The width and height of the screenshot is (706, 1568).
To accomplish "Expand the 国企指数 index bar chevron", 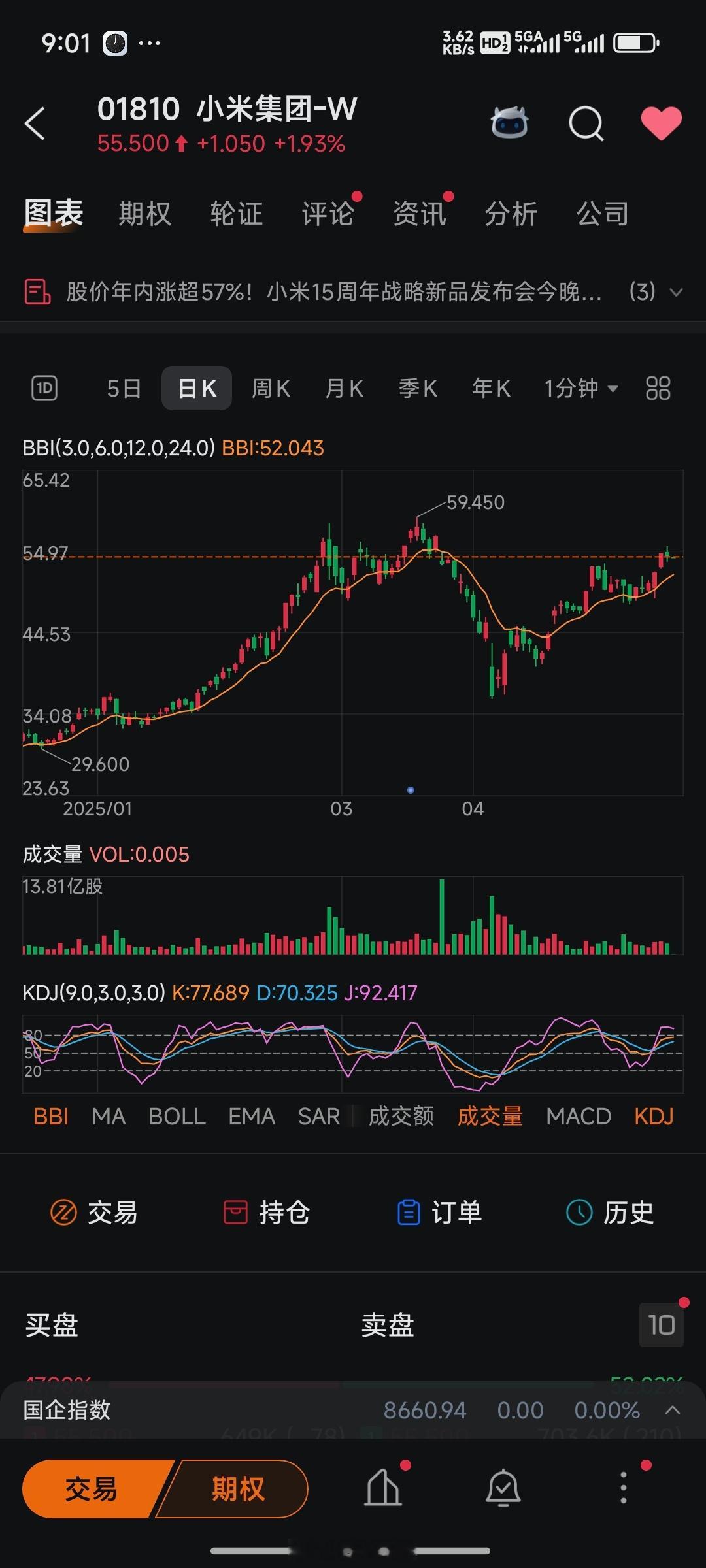I will [x=673, y=1411].
